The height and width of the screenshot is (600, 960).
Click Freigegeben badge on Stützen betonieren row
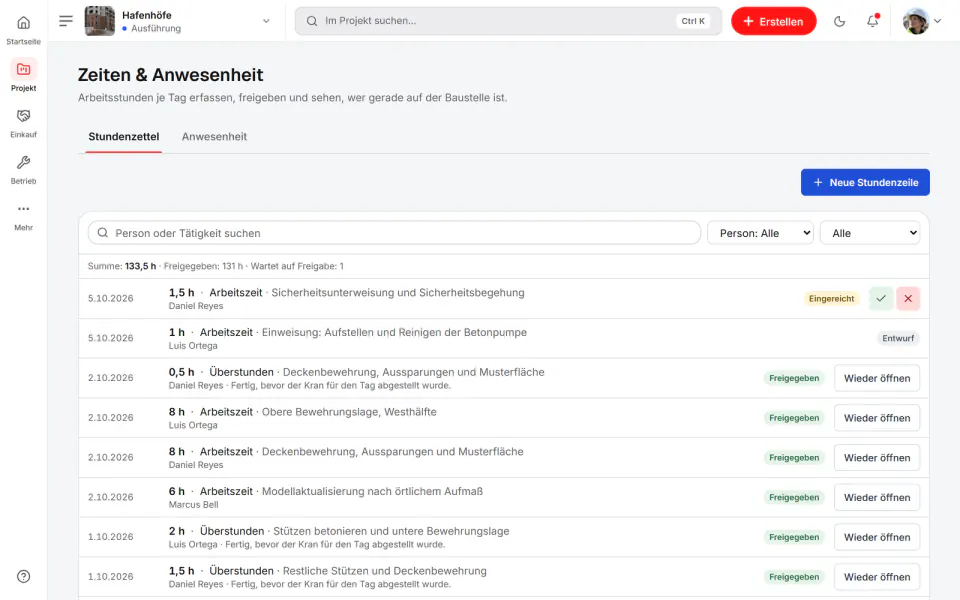[x=793, y=537]
